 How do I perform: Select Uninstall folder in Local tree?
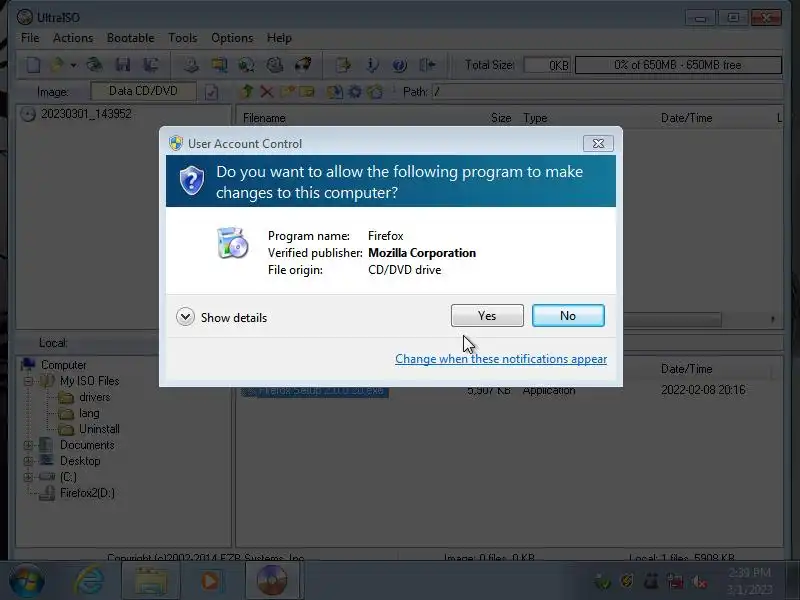click(99, 429)
